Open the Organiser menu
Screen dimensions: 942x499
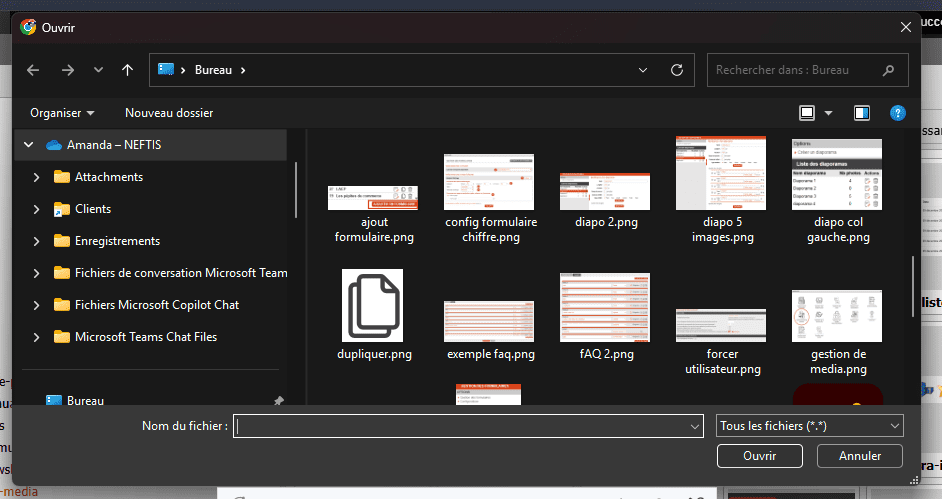tap(62, 113)
